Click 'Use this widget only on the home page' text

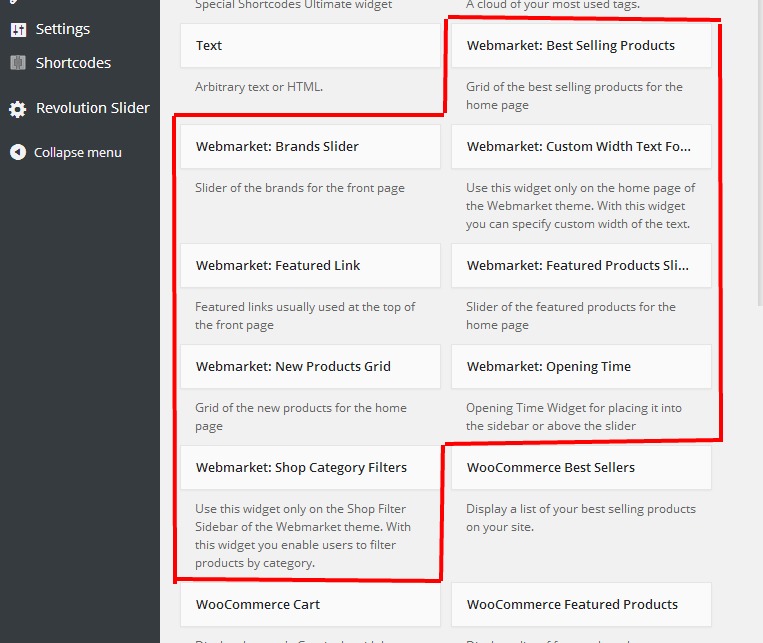tap(581, 206)
